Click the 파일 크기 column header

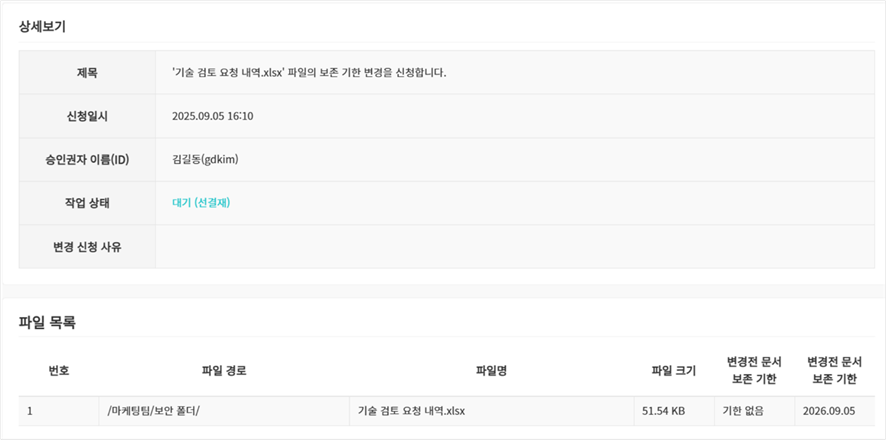tap(673, 370)
